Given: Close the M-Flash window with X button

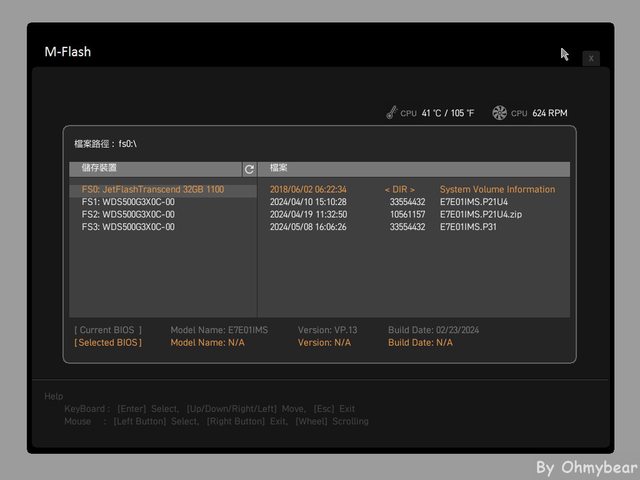Looking at the screenshot, I should (591, 58).
